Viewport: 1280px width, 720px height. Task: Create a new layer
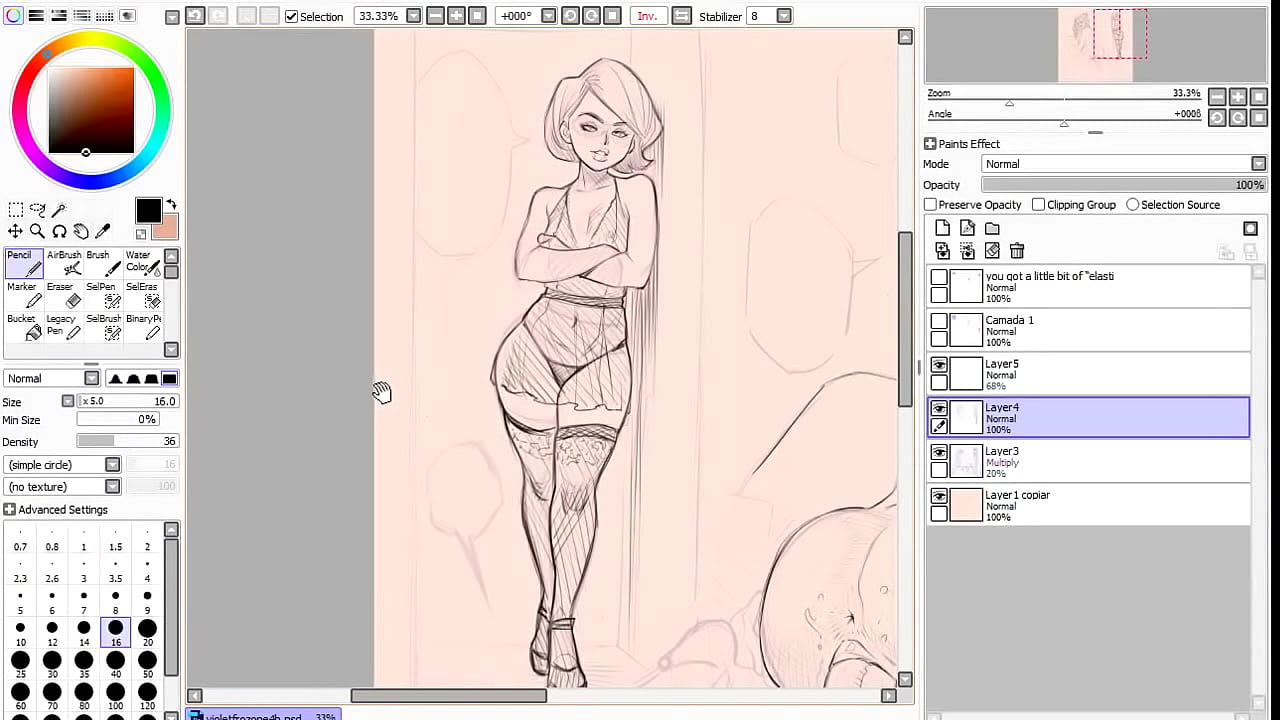coord(942,227)
